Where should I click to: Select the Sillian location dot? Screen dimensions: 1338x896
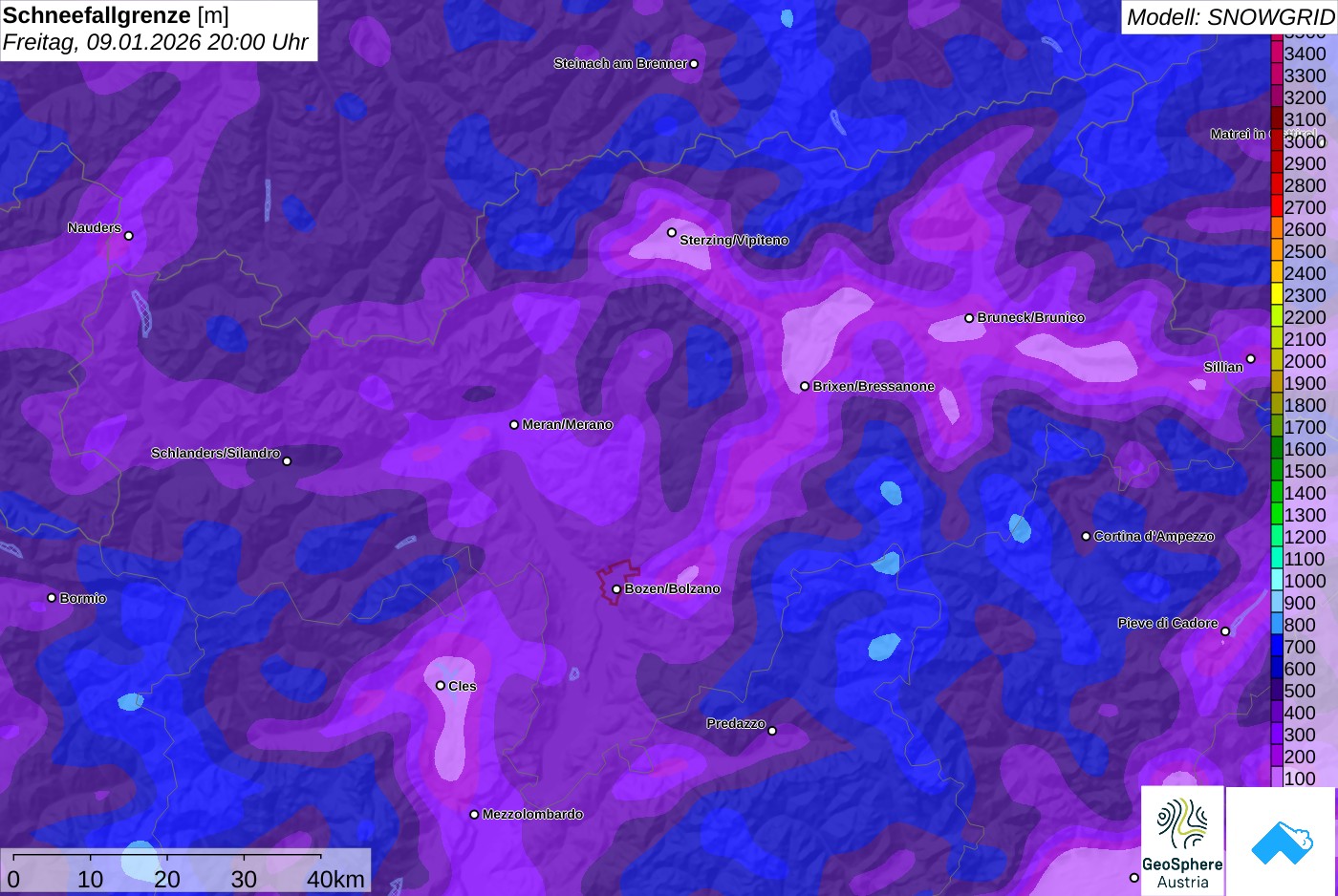point(1251,359)
